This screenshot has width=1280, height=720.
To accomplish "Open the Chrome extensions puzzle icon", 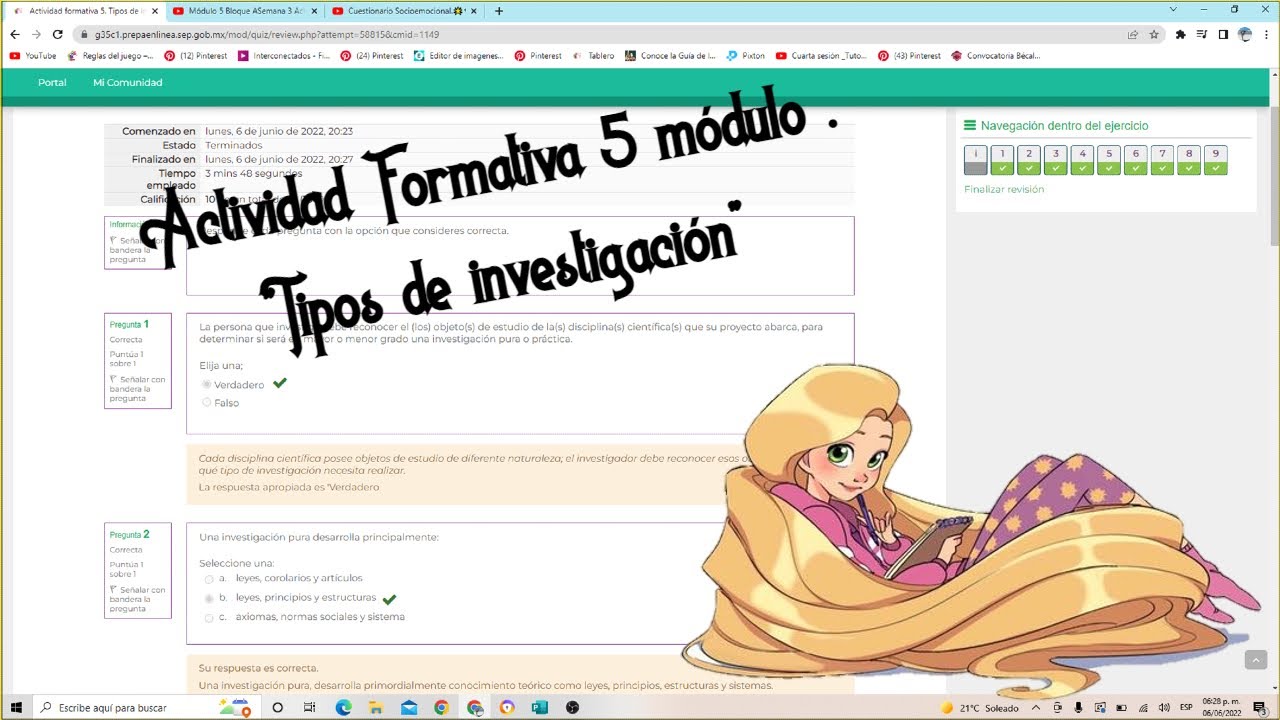I will [x=1181, y=33].
